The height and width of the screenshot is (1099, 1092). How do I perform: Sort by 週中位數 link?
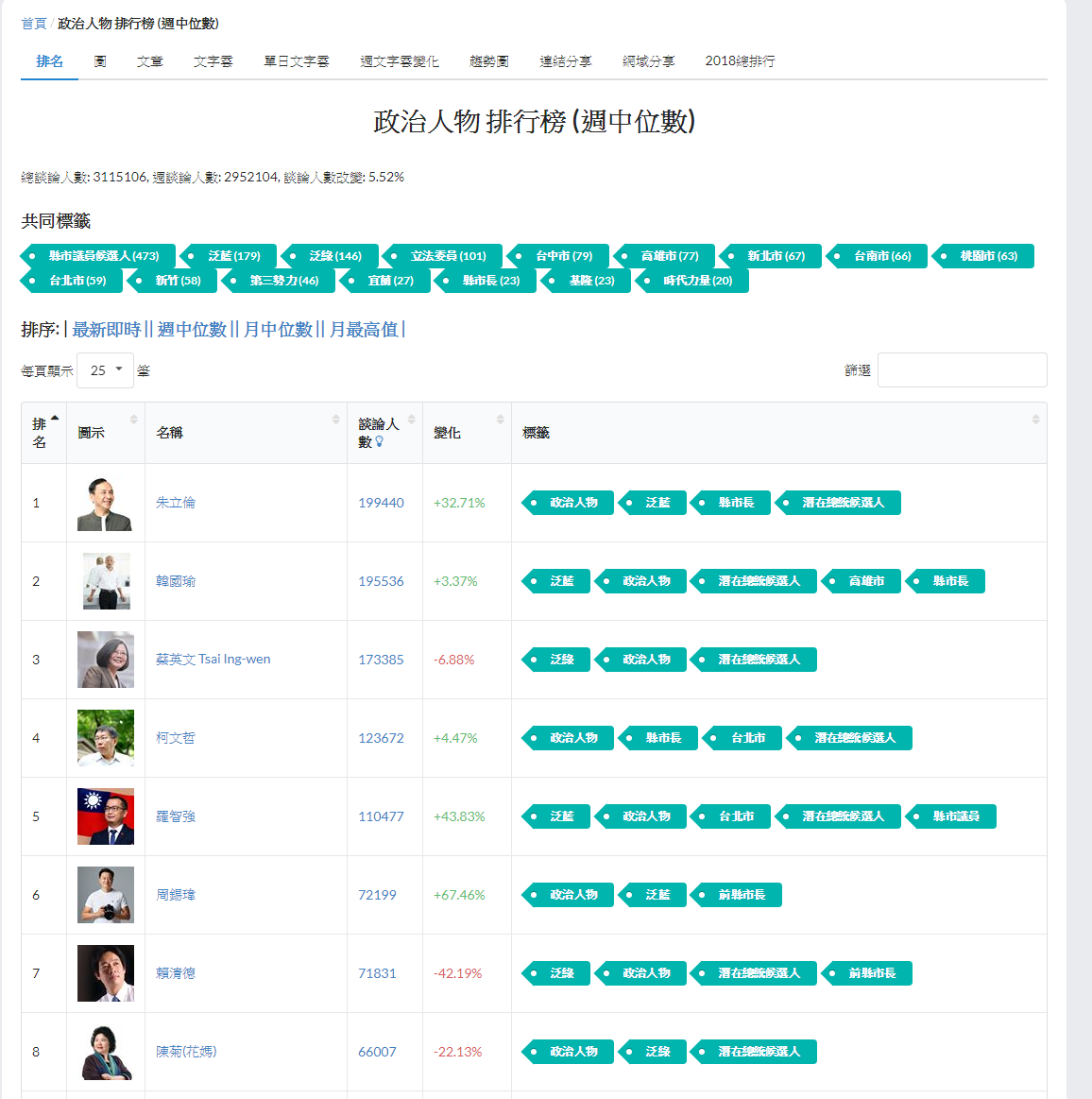tap(192, 330)
